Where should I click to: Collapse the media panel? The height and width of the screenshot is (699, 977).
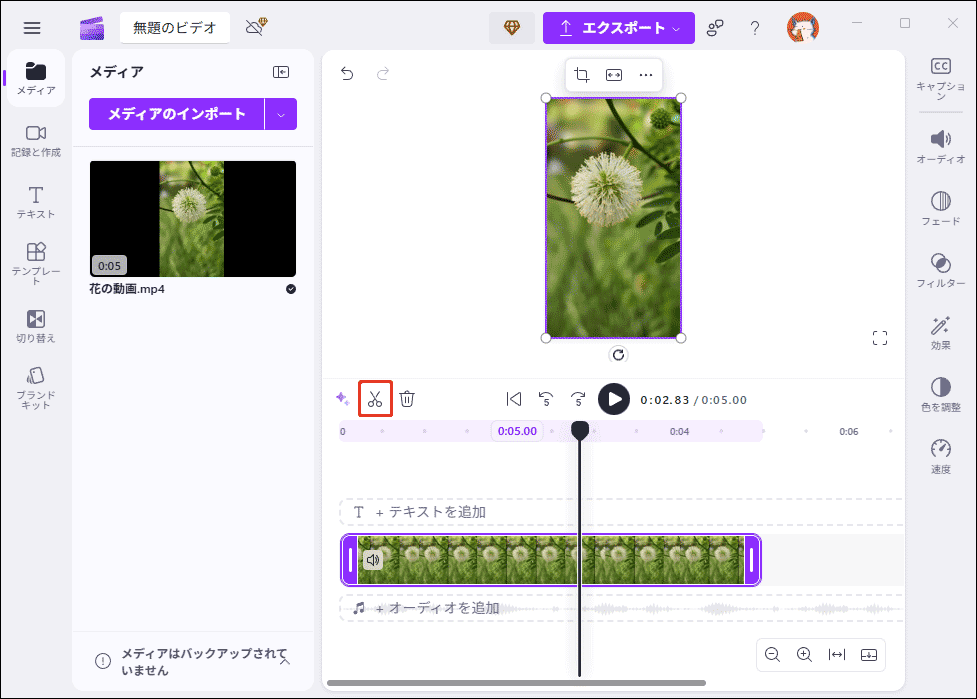(x=281, y=72)
